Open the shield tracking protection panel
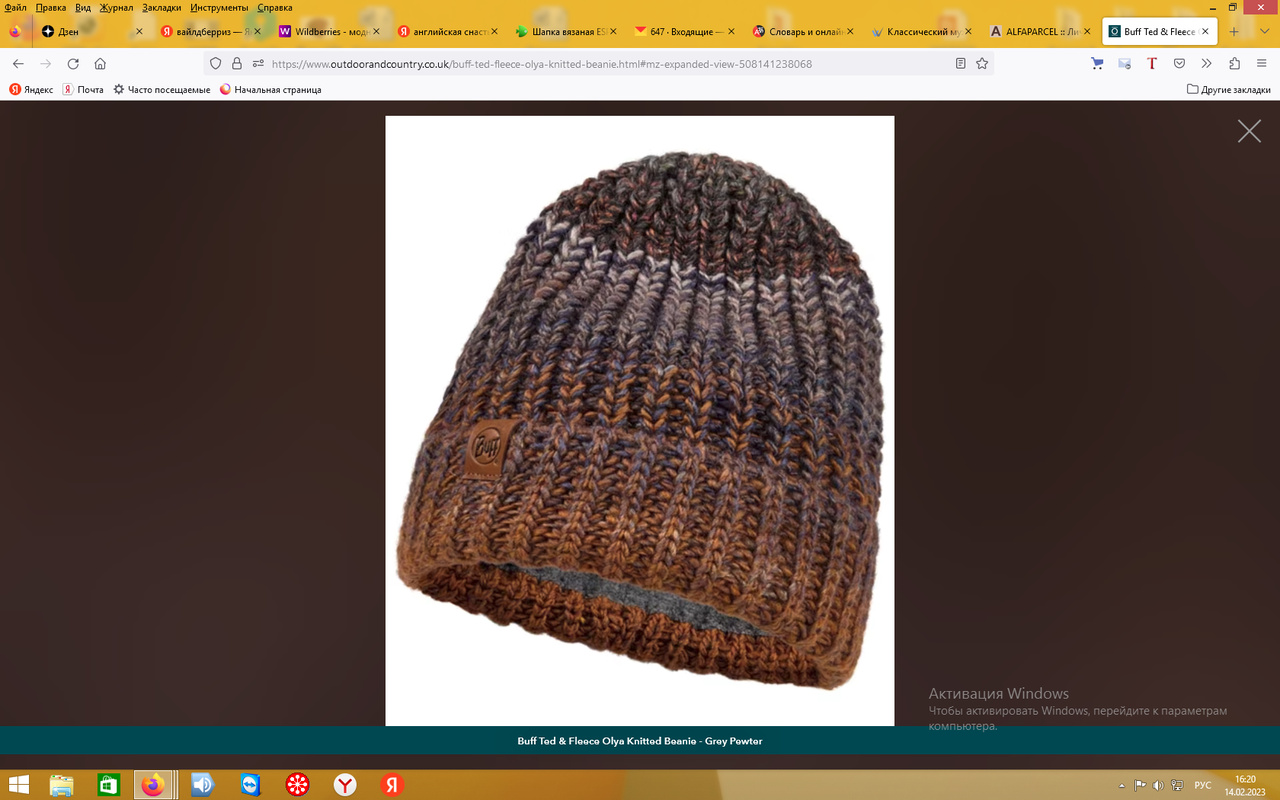Screen dimensions: 1280x800 [x=216, y=63]
